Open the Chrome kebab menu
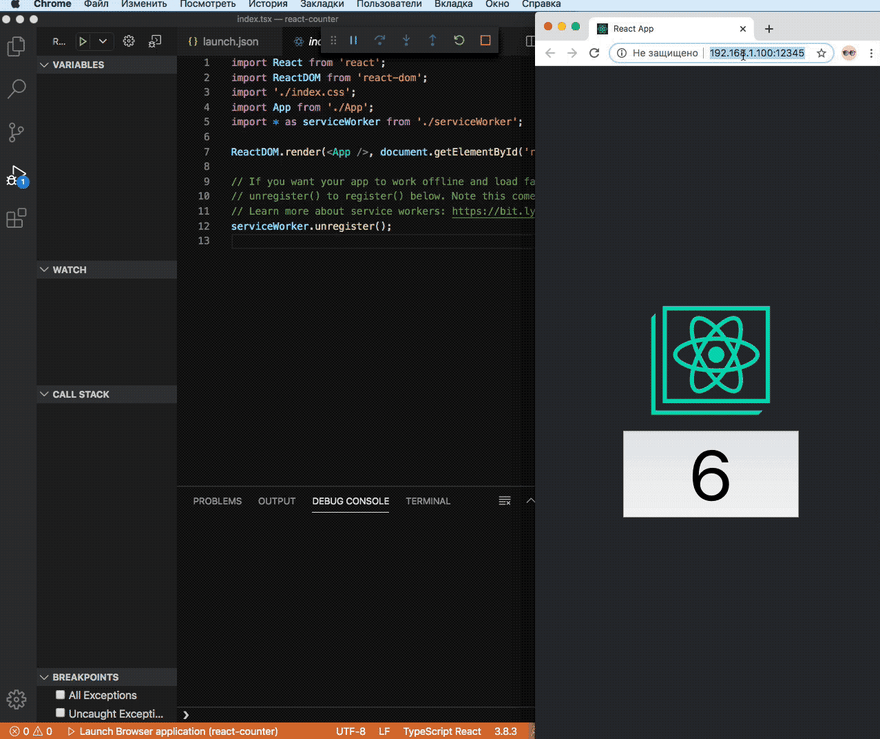The height and width of the screenshot is (739, 880). click(871, 53)
